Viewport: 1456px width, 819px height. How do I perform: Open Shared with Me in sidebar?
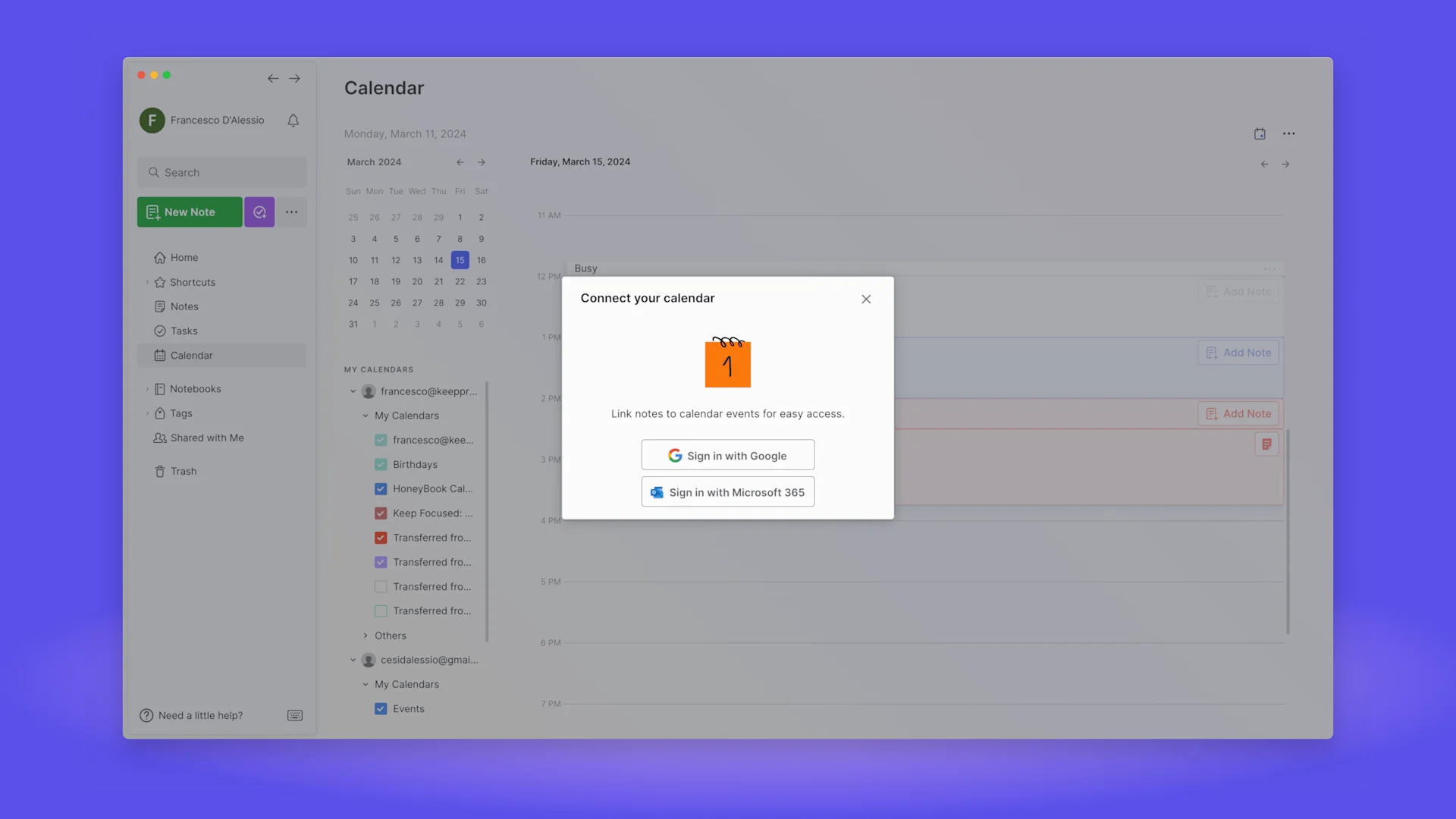click(x=206, y=438)
